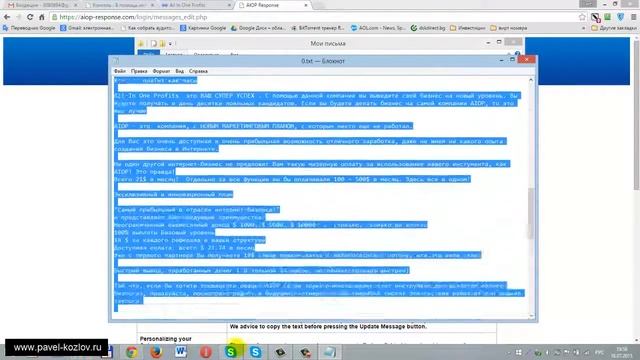Open Файл ribbon tab in Мои письма window
Image resolution: width=640 pixels, height=360 pixels.
click(148, 53)
